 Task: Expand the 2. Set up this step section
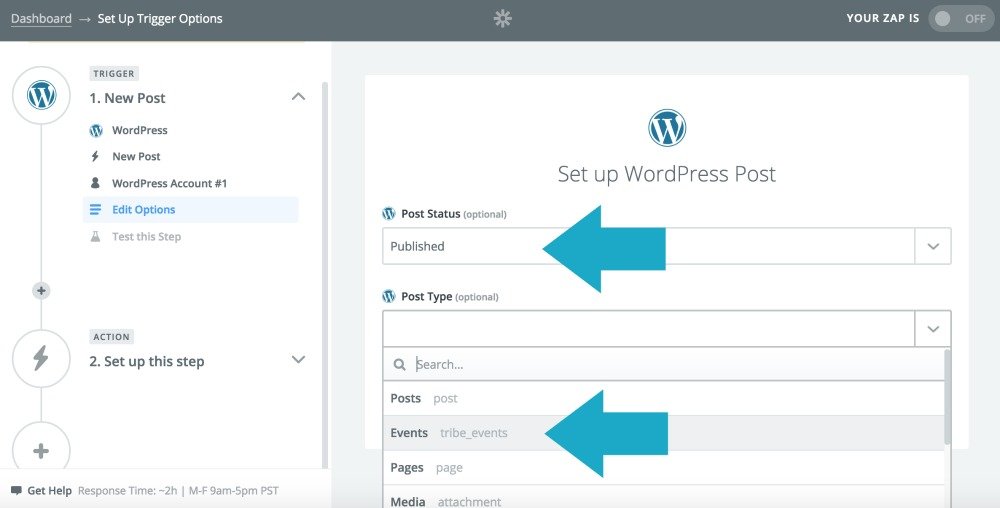tap(298, 359)
